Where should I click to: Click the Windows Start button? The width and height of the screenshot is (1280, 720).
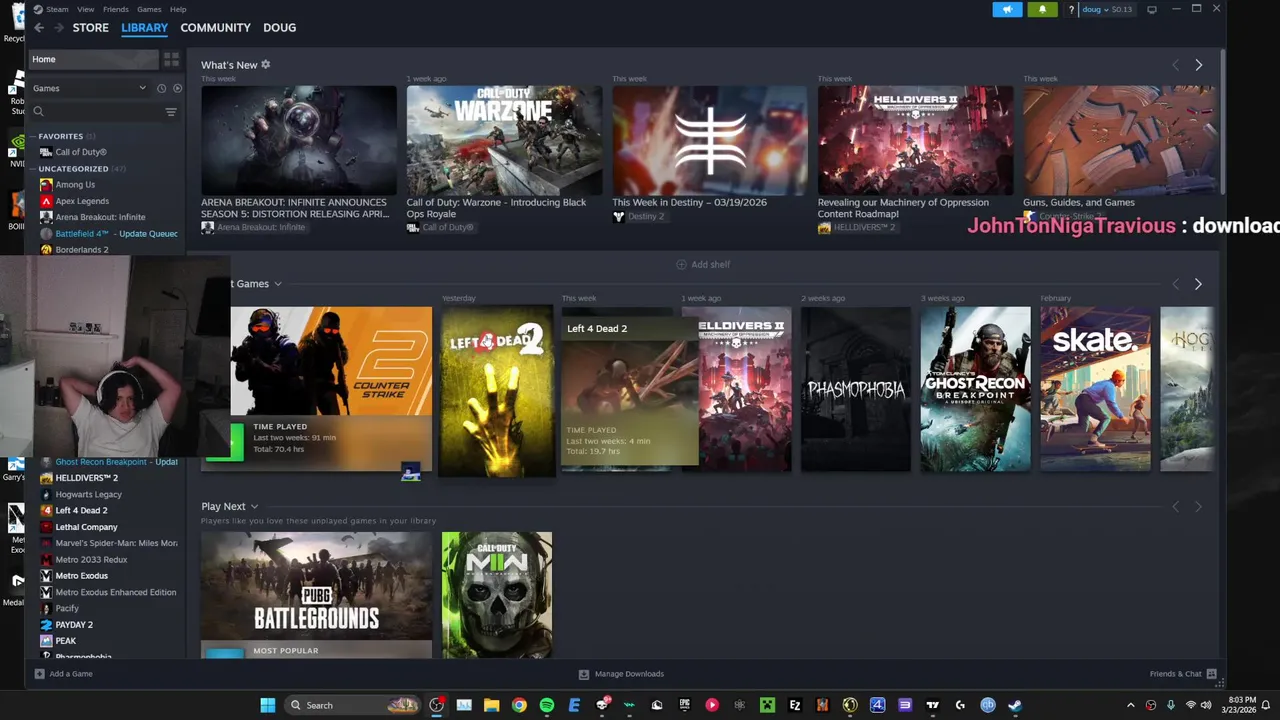(268, 705)
